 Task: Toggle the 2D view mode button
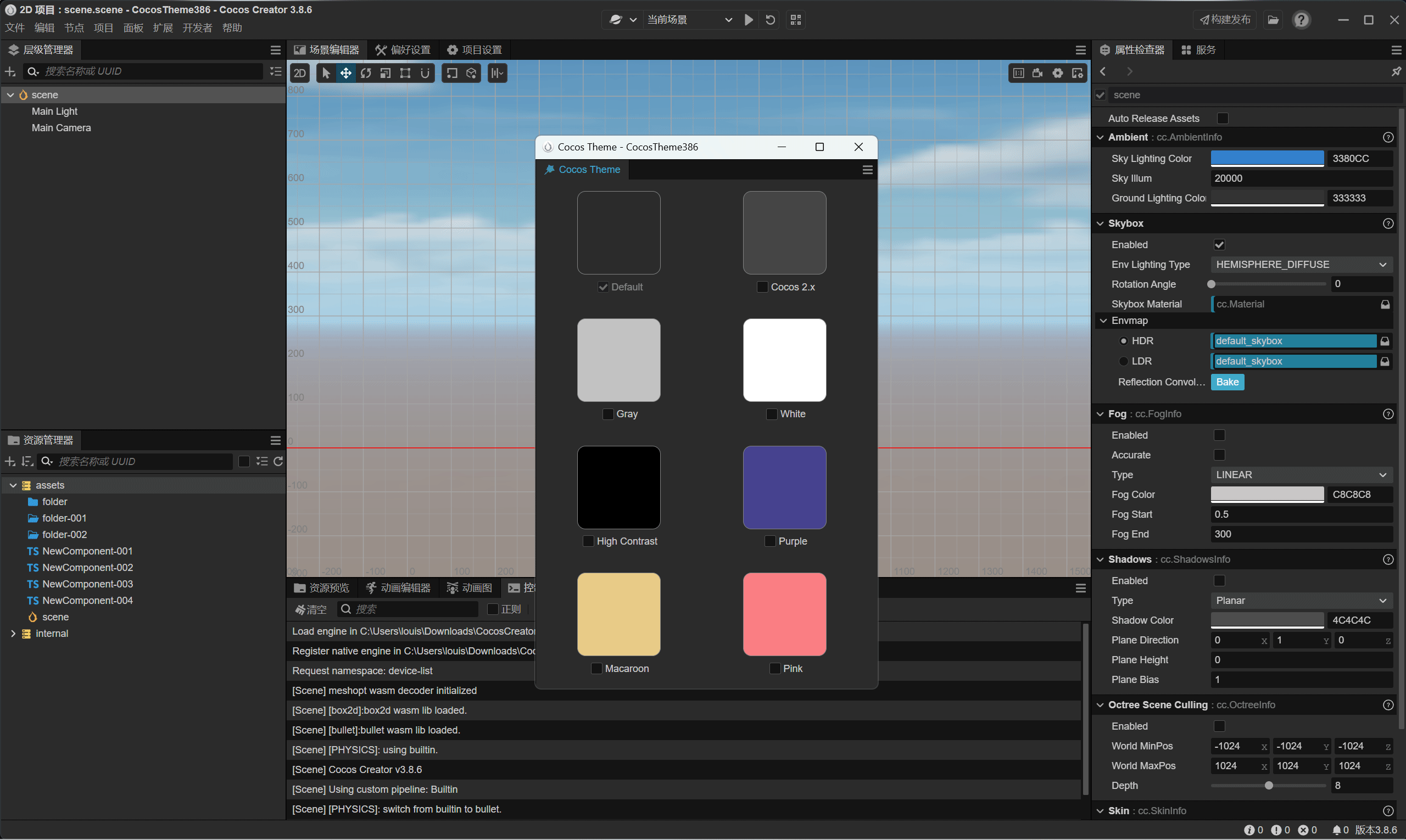point(300,73)
